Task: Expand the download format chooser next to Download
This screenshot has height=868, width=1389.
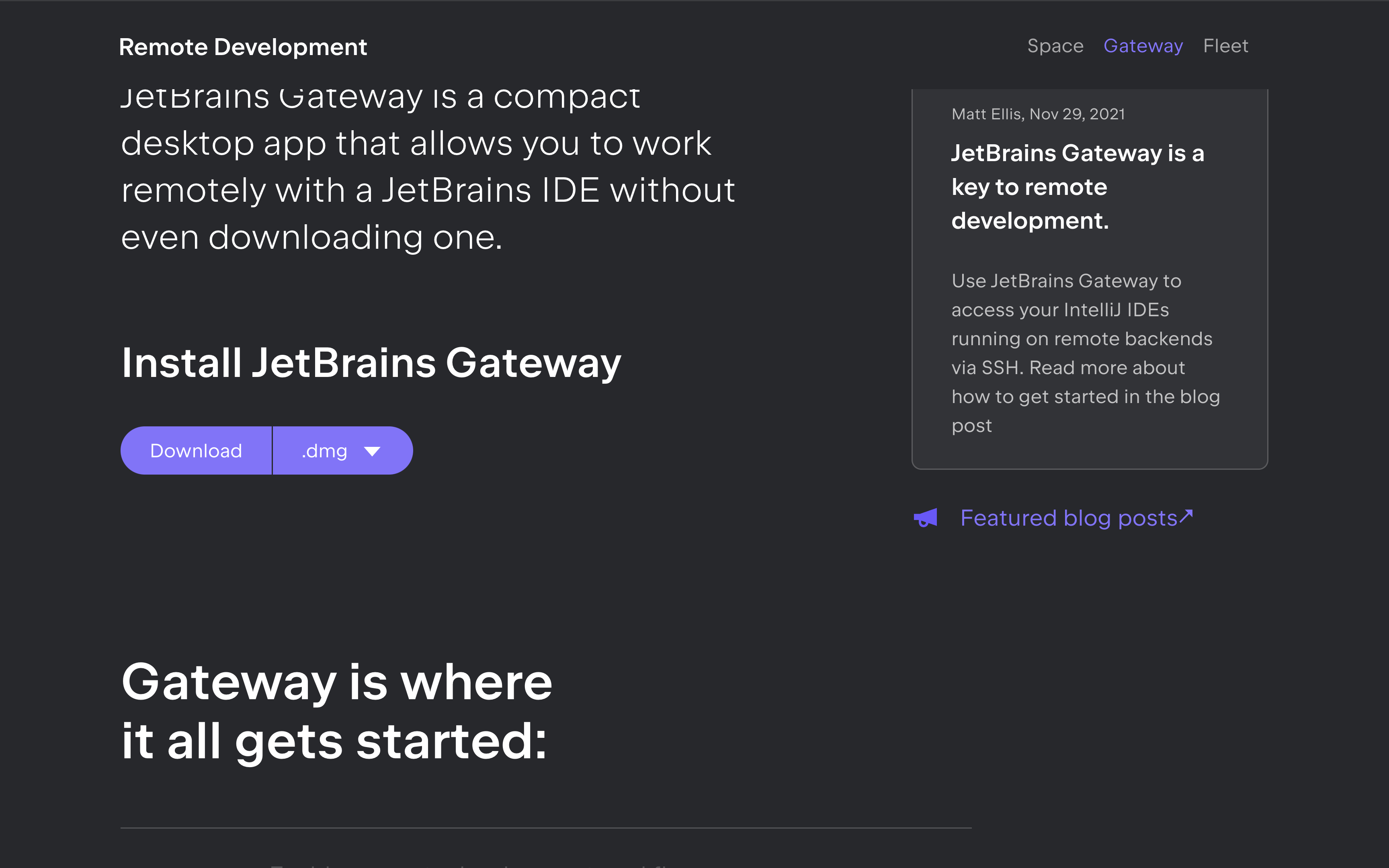Action: point(342,450)
